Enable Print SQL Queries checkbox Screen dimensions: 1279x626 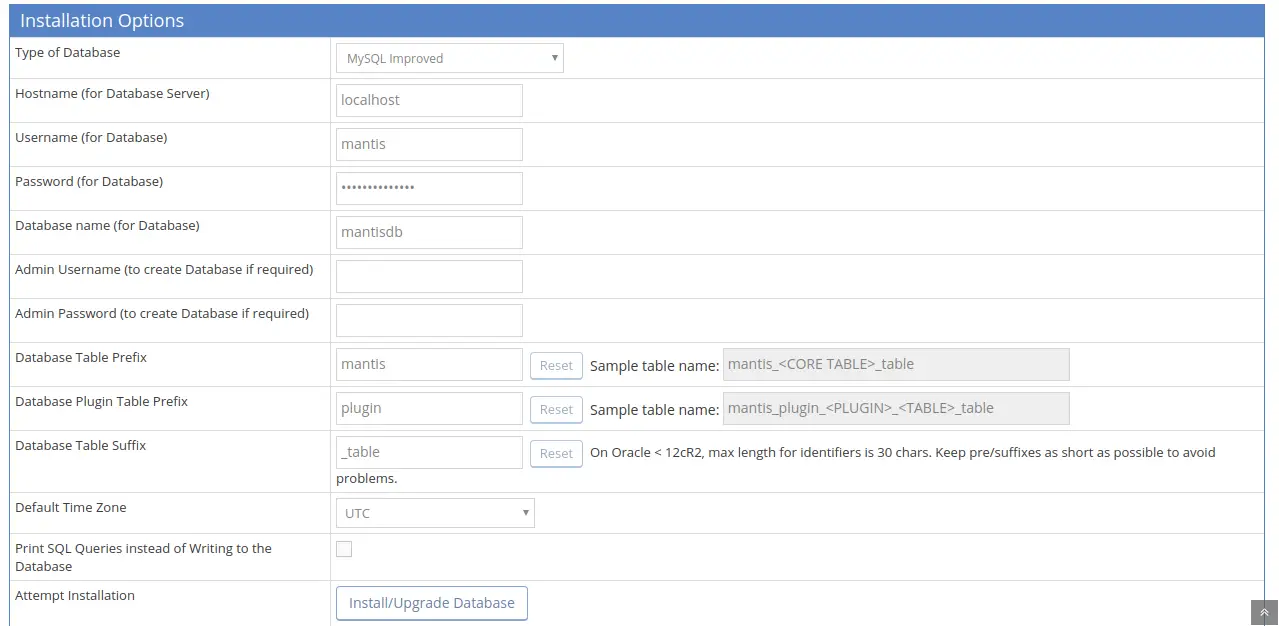[x=344, y=549]
